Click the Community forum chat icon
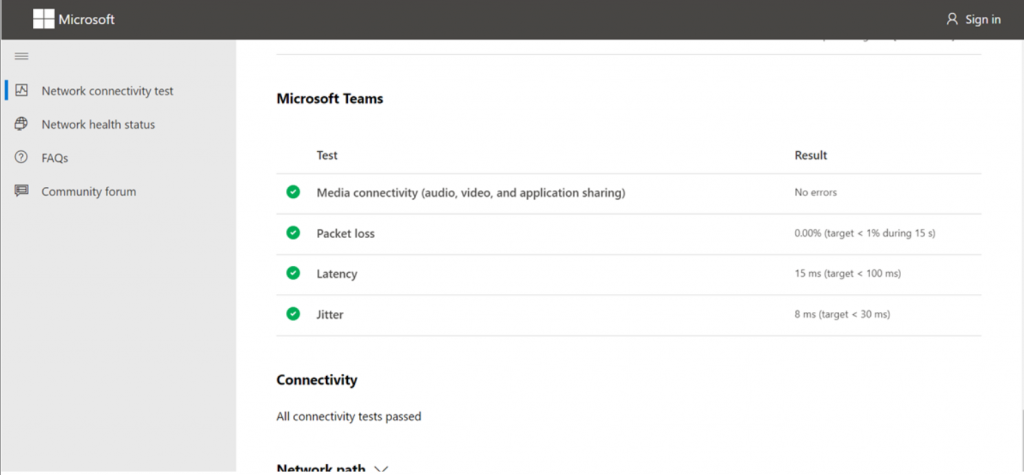The width and height of the screenshot is (1024, 475). tap(22, 191)
